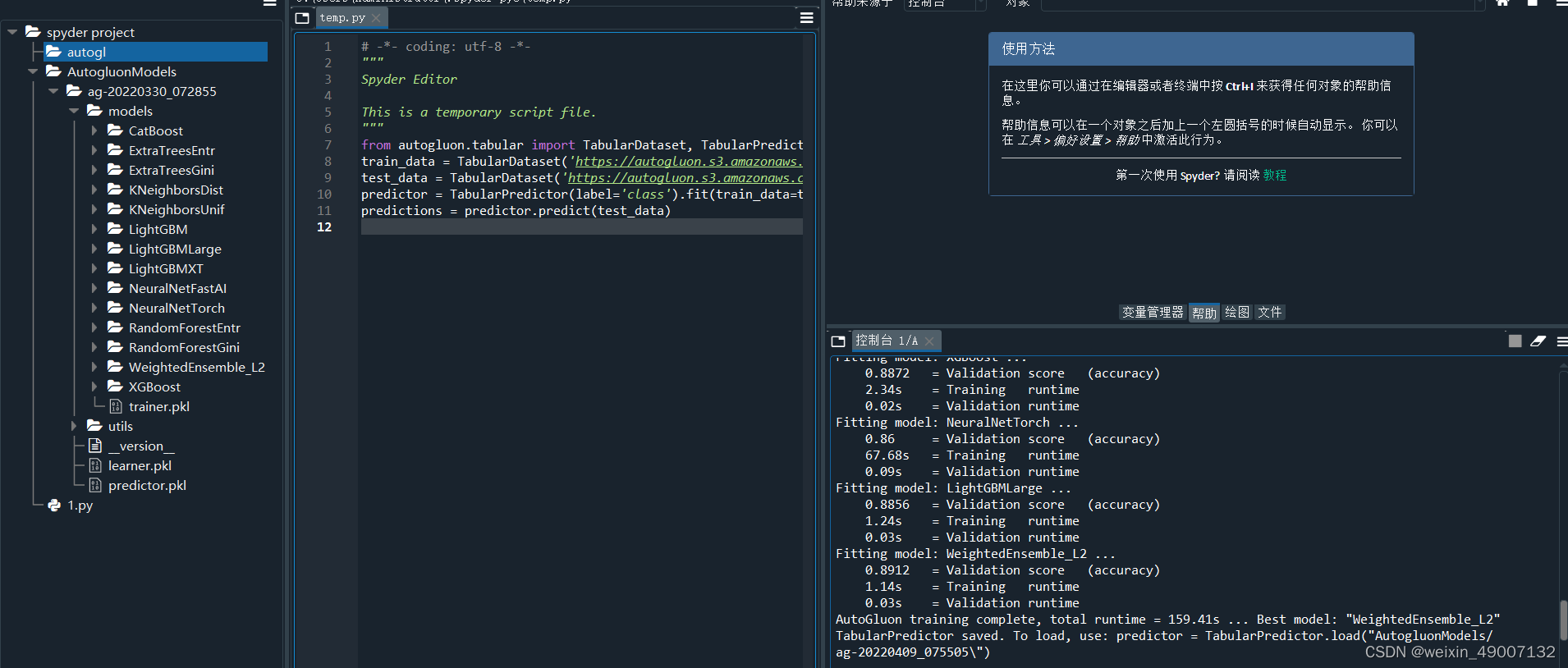Close the temp.py editor tab
This screenshot has height=668, width=1568.
coord(376,18)
